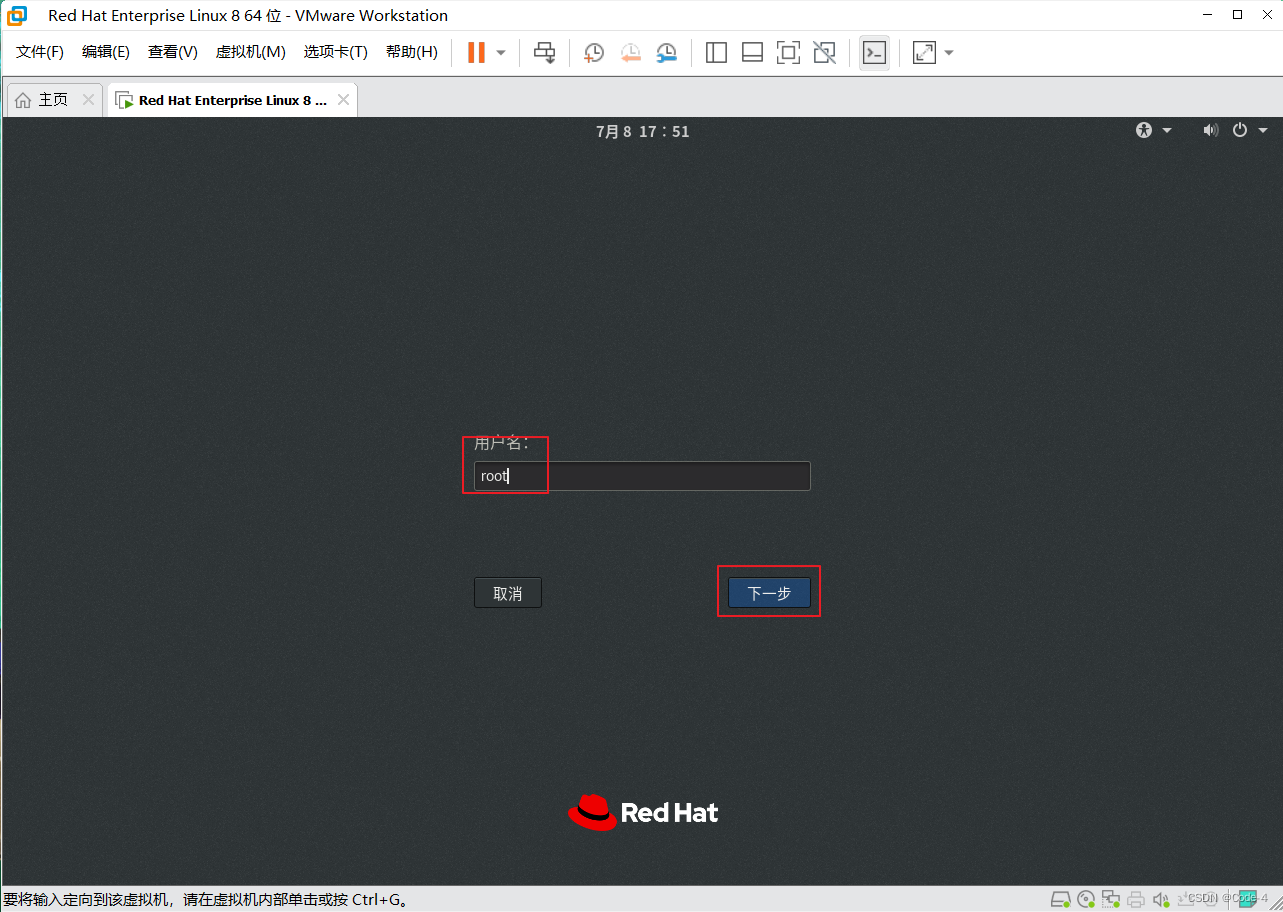The width and height of the screenshot is (1283, 912).
Task: Toggle the thumbnail bar view icon
Action: 752,52
